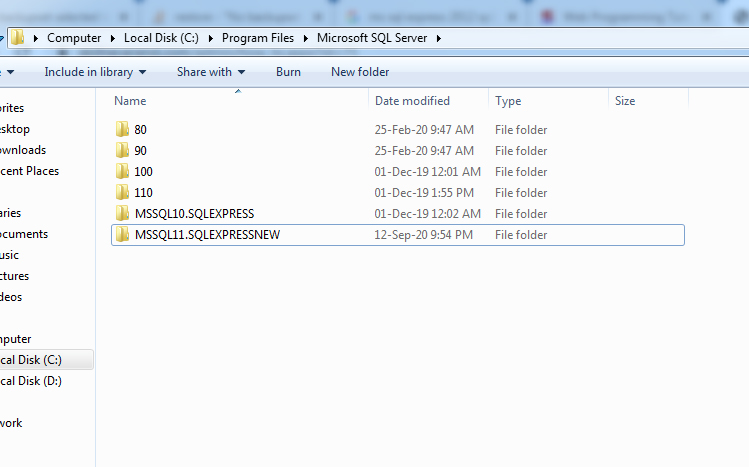Click the MSSQL10.SQLEXPRESS folder icon
This screenshot has height=467, width=749.
coord(122,213)
